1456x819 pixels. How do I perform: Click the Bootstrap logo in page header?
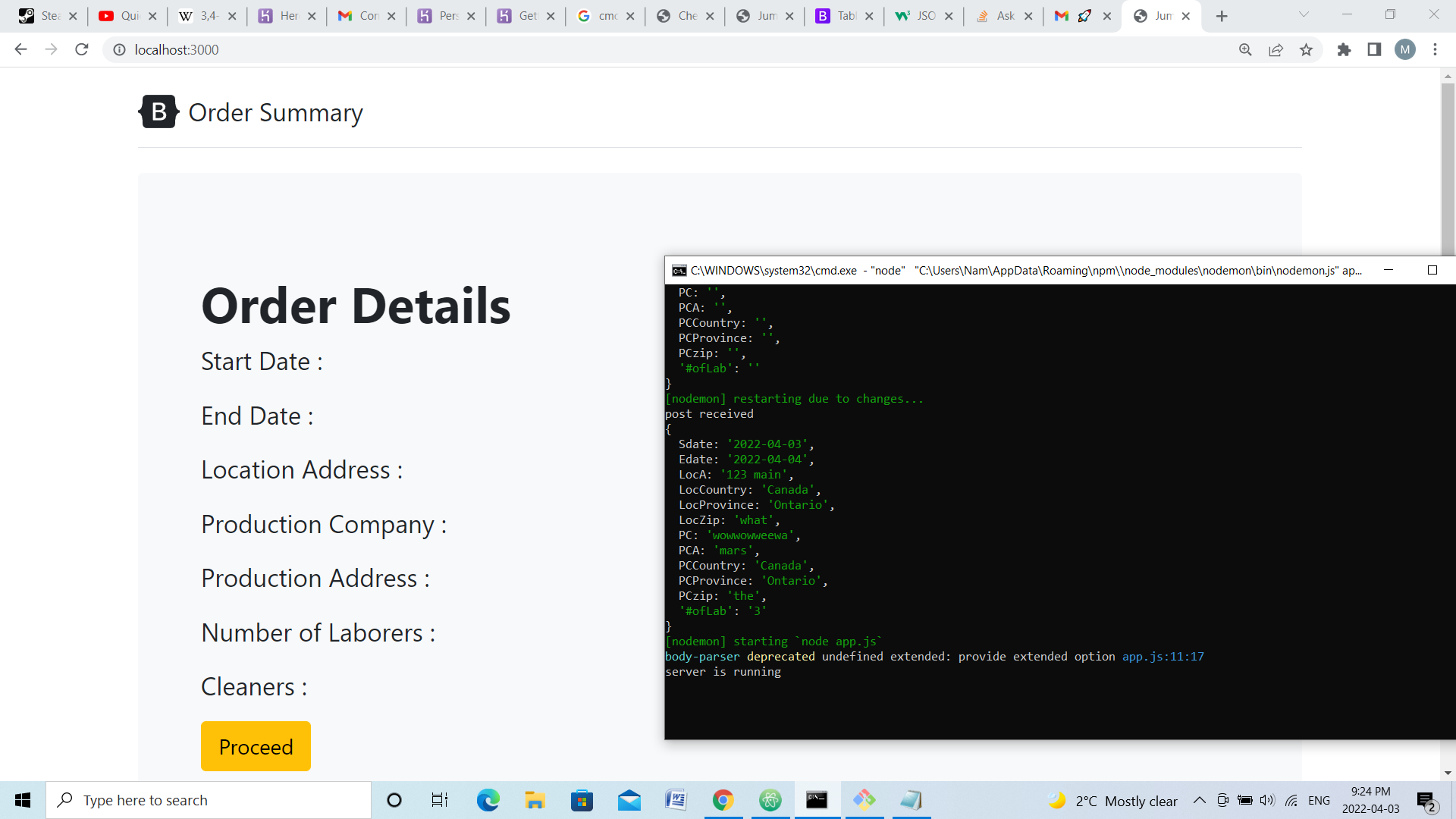158,112
